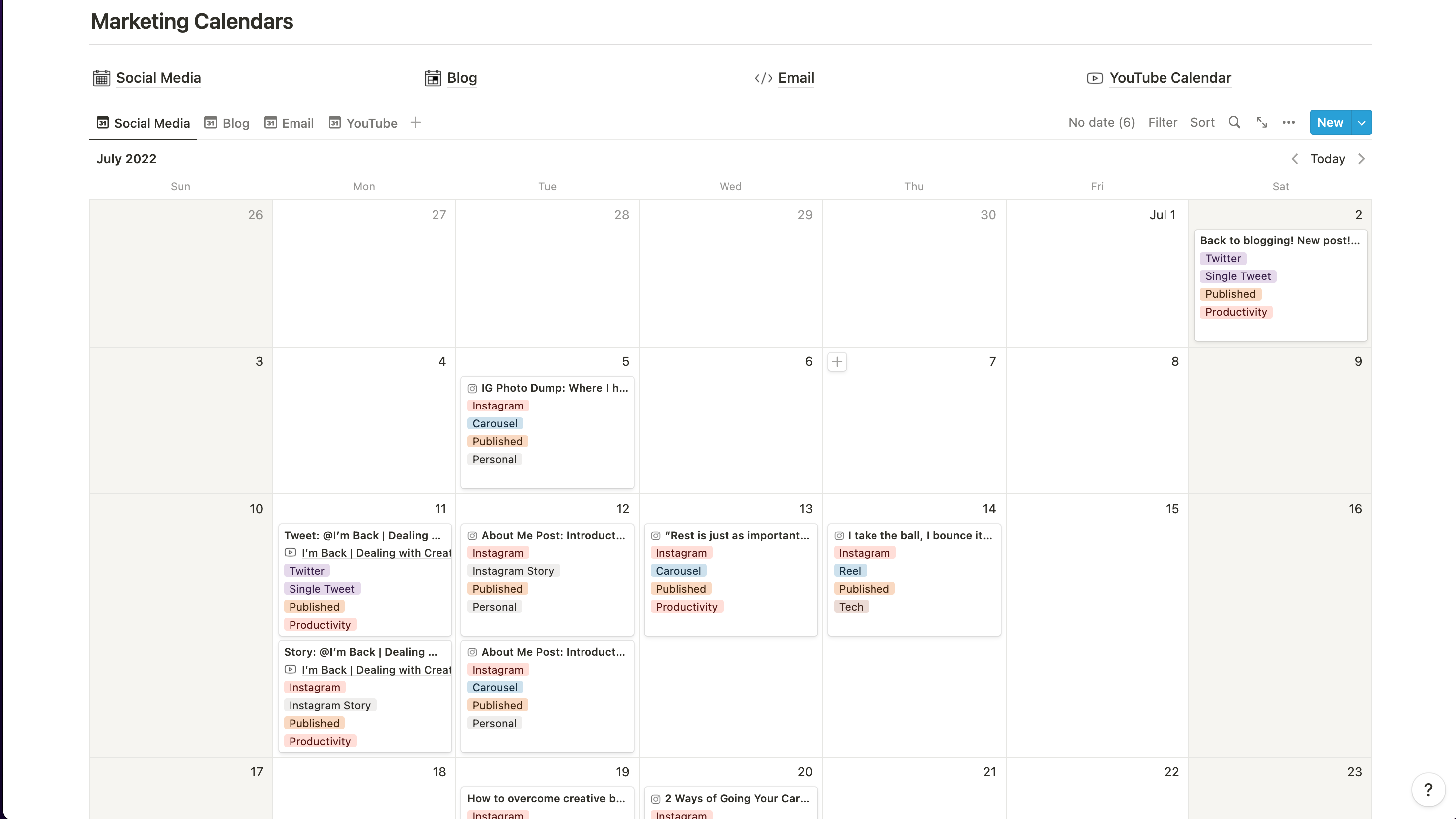Click Published tag on IG Photo Dump post
1456x819 pixels.
point(498,441)
